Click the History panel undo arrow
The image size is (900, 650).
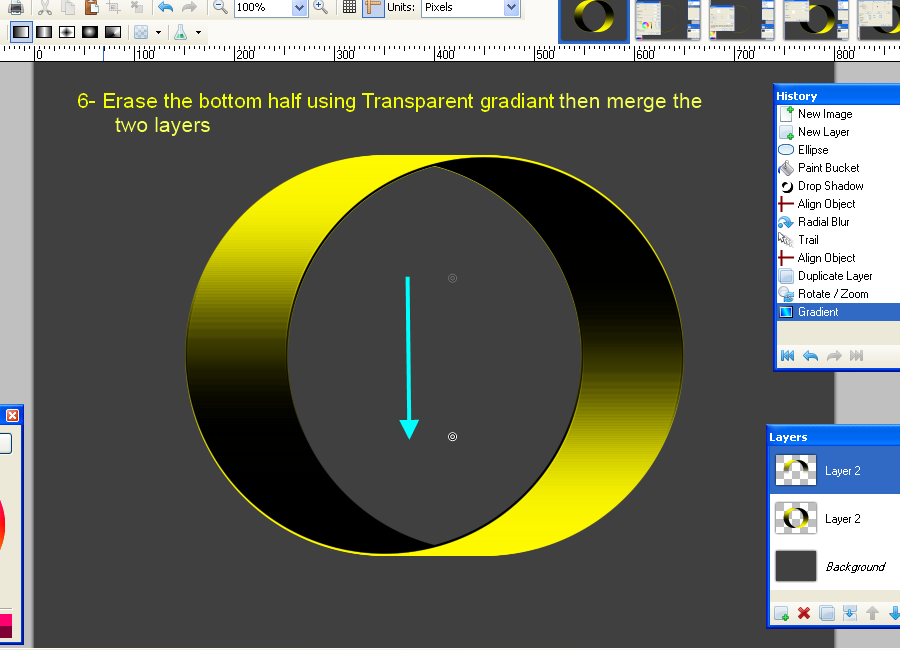(x=810, y=355)
